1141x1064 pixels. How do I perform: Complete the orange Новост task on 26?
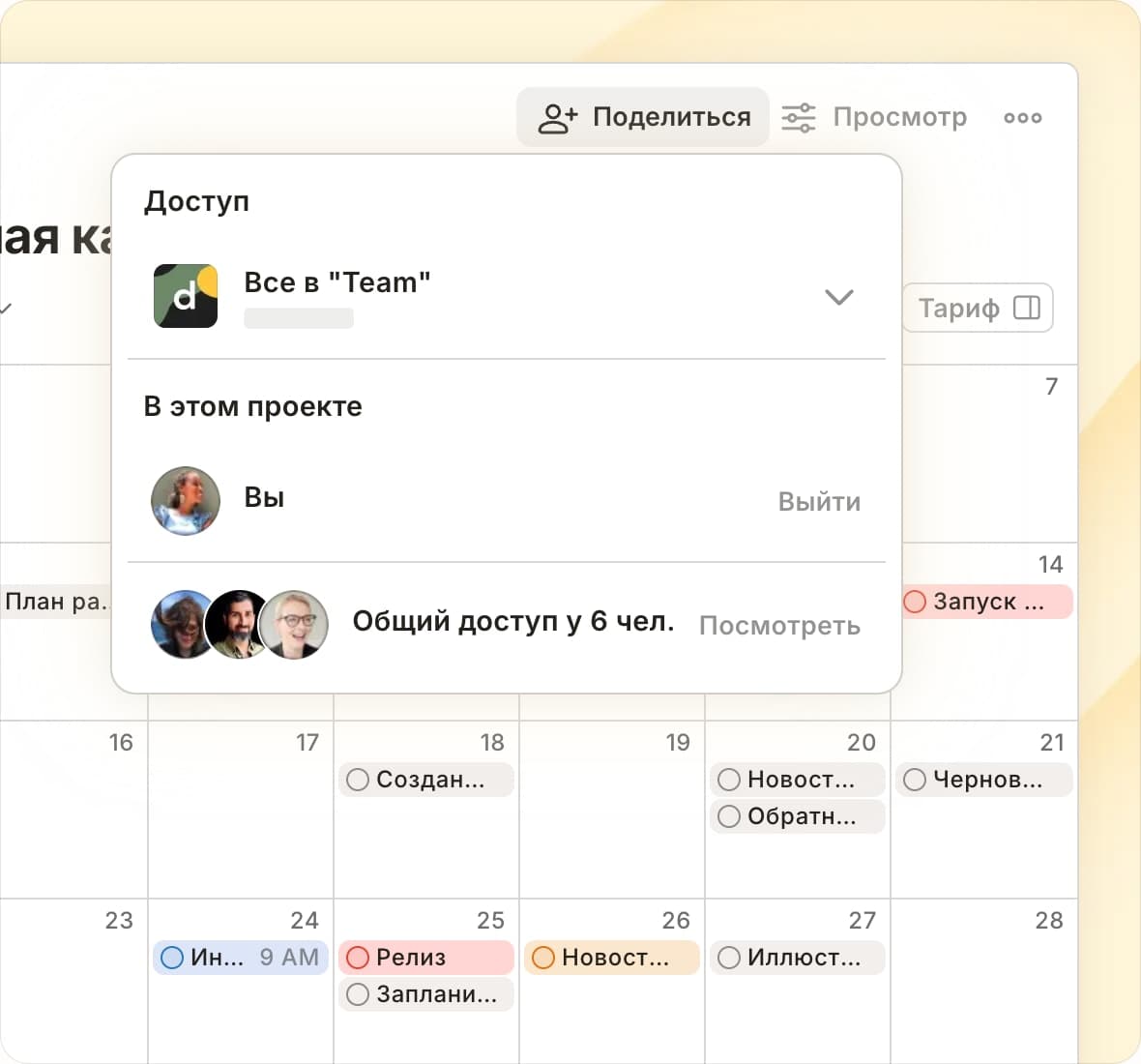(x=543, y=958)
